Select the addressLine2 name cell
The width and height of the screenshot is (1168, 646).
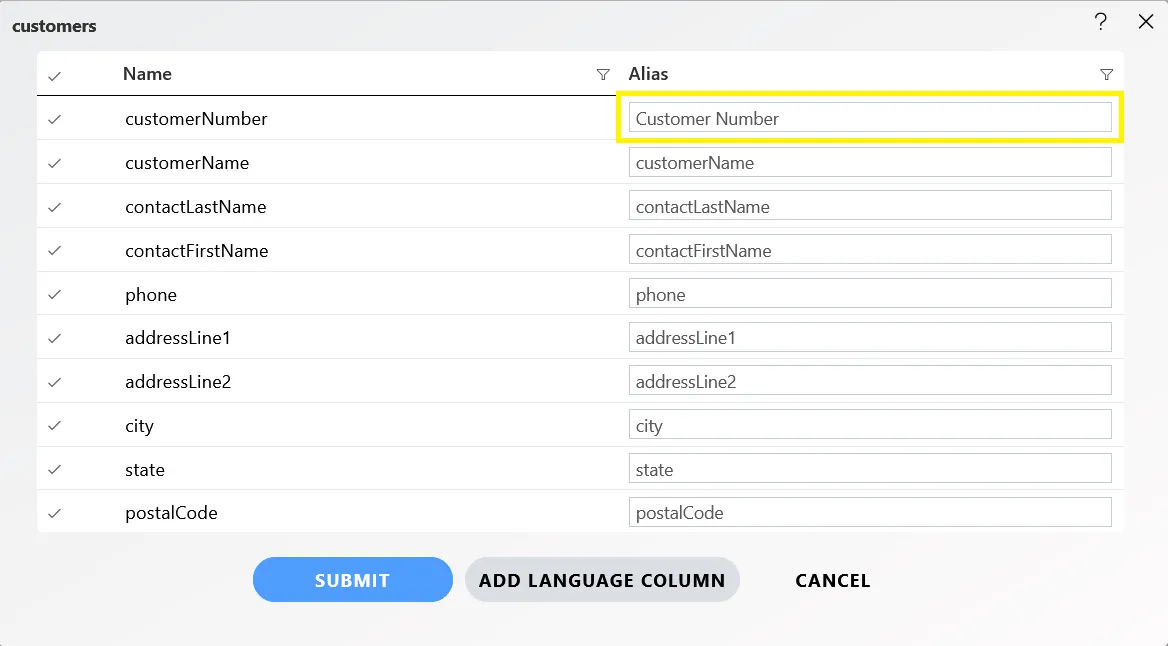[178, 381]
